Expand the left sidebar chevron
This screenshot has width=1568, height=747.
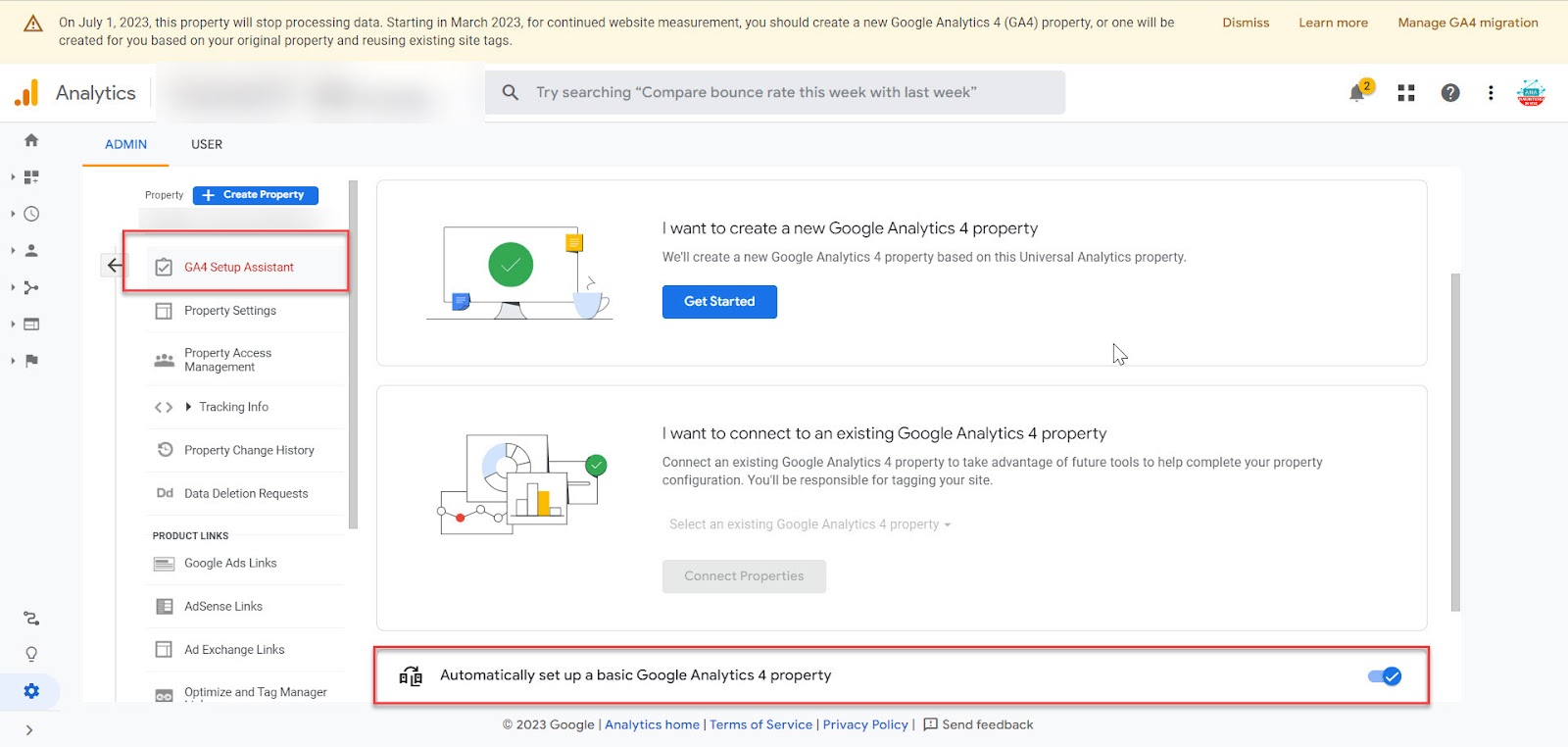(29, 730)
